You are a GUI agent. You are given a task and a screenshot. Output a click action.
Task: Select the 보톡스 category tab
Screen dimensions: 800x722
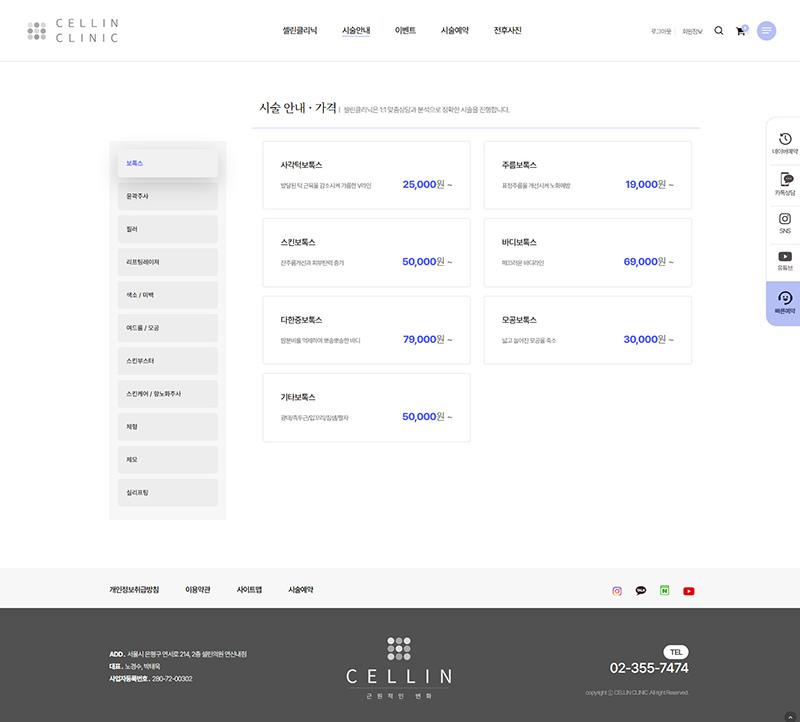coord(168,163)
